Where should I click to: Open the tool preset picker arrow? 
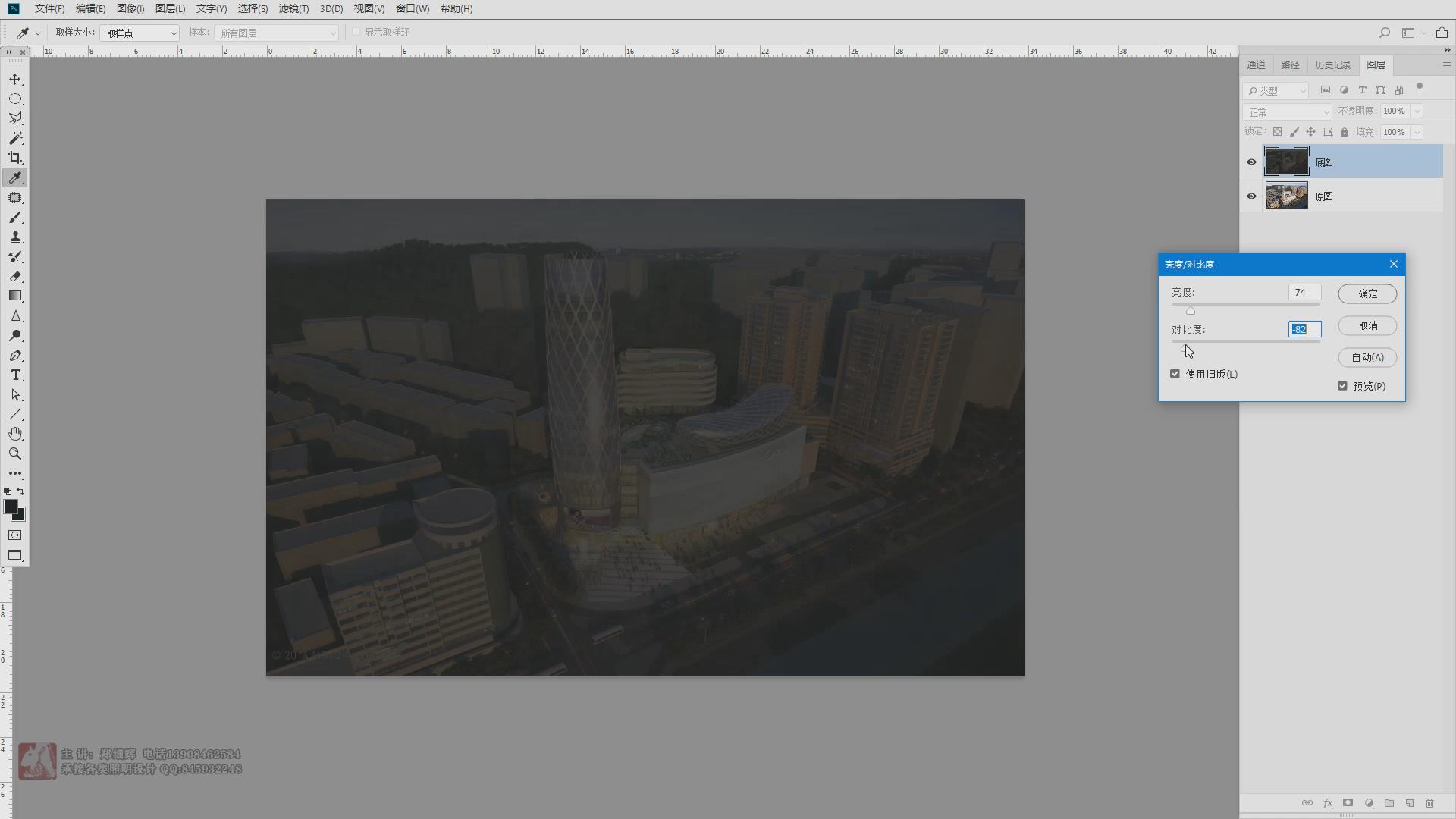click(37, 33)
